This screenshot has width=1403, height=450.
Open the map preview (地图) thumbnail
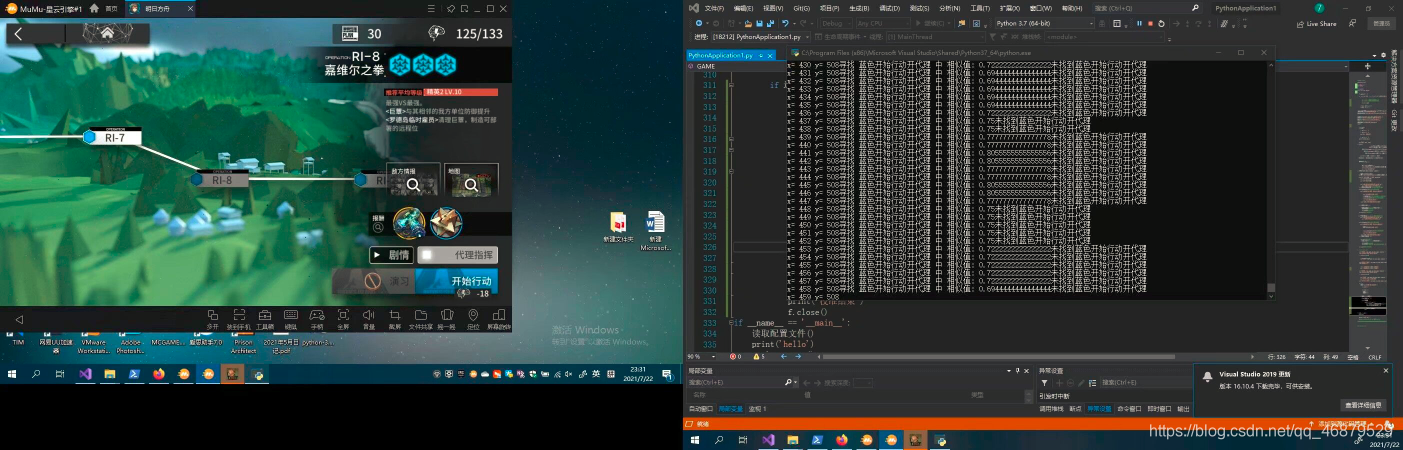coord(471,180)
